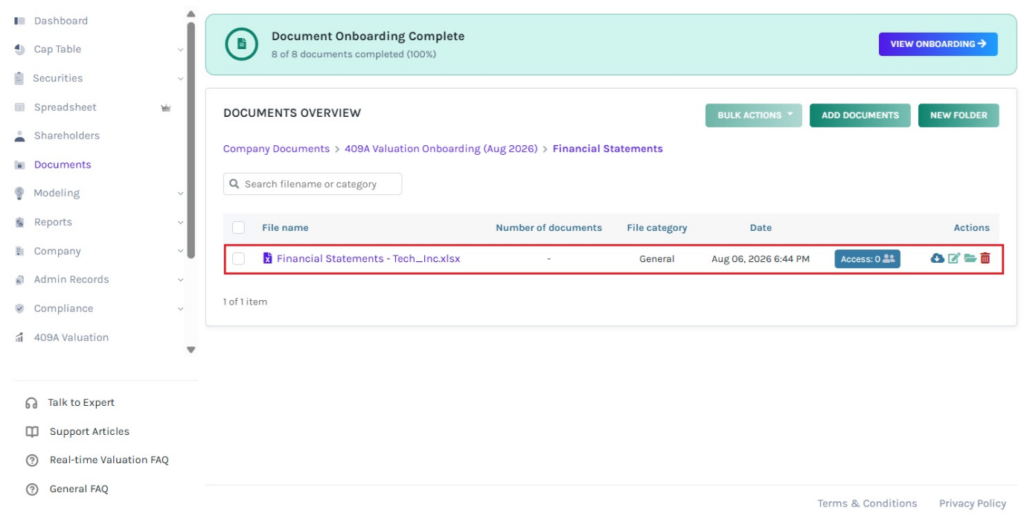Click the download cloud icon for Financial Statements file
Image resolution: width=1024 pixels, height=522 pixels.
click(937, 258)
